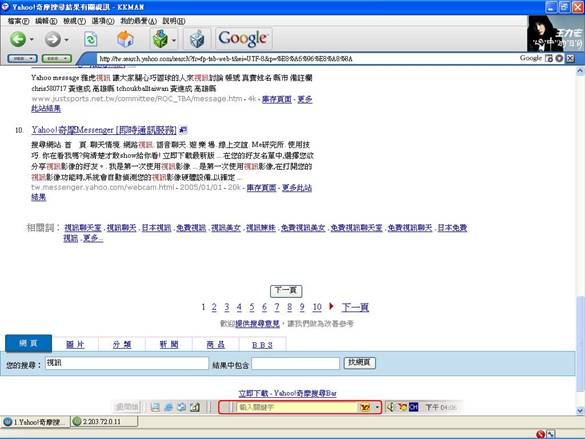Switch to the 1.Yahoo!奇摩搜 browser tab
The image size is (585, 439).
[35, 422]
